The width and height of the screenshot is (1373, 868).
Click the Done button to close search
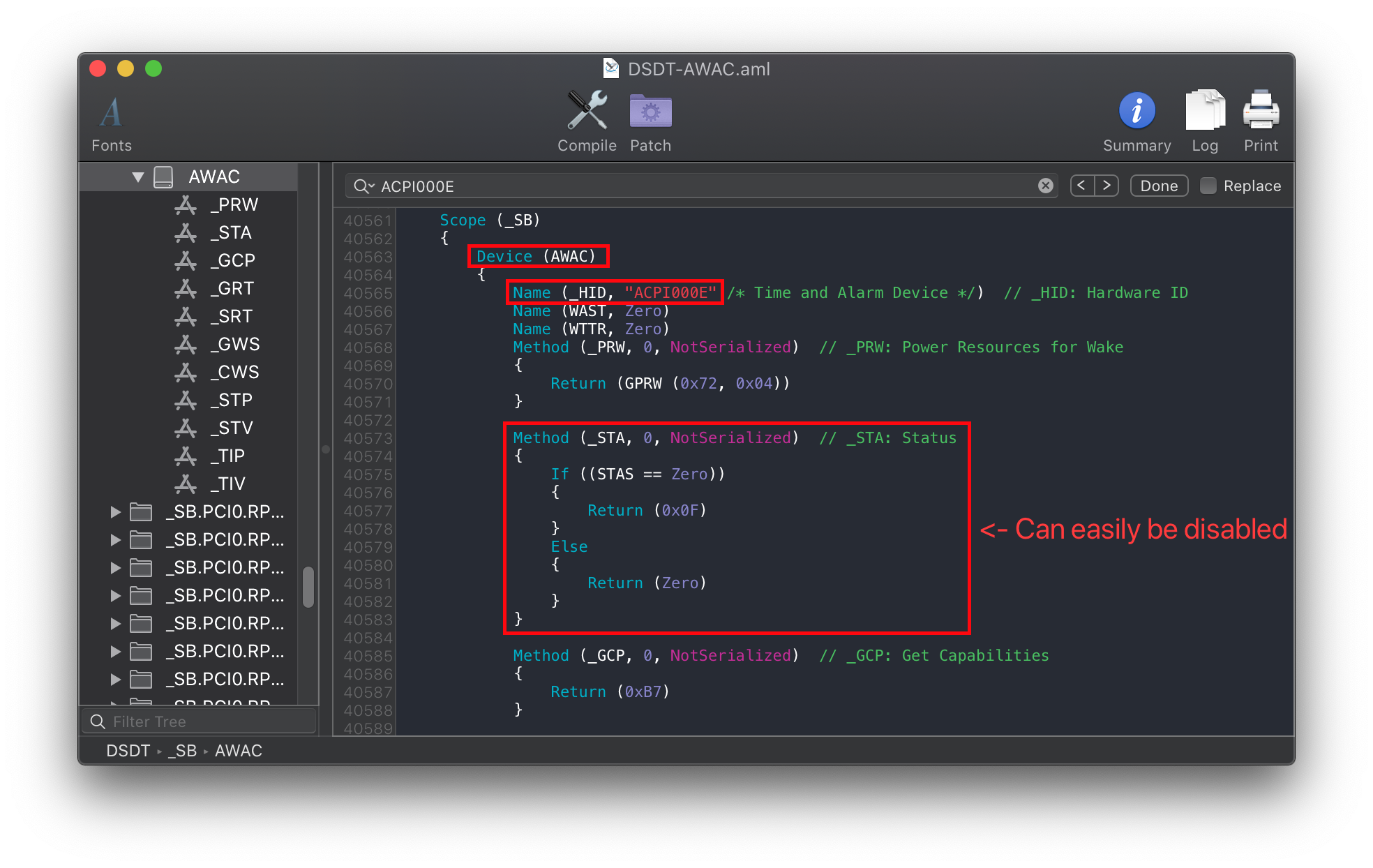tap(1158, 186)
